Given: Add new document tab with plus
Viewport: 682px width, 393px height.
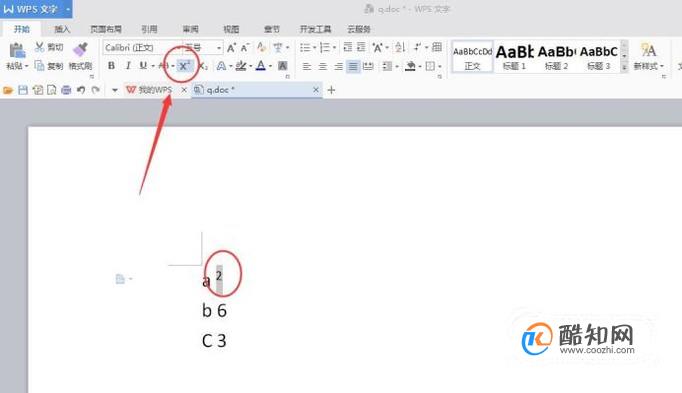Looking at the screenshot, I should click(x=331, y=90).
